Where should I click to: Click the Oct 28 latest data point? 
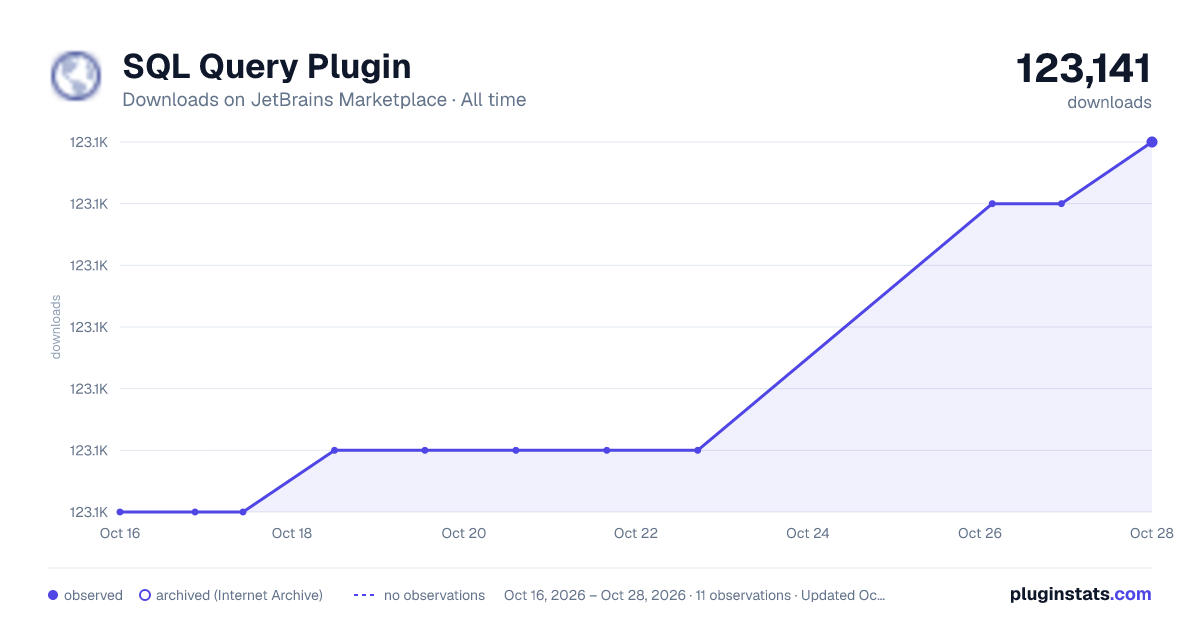pos(1152,142)
